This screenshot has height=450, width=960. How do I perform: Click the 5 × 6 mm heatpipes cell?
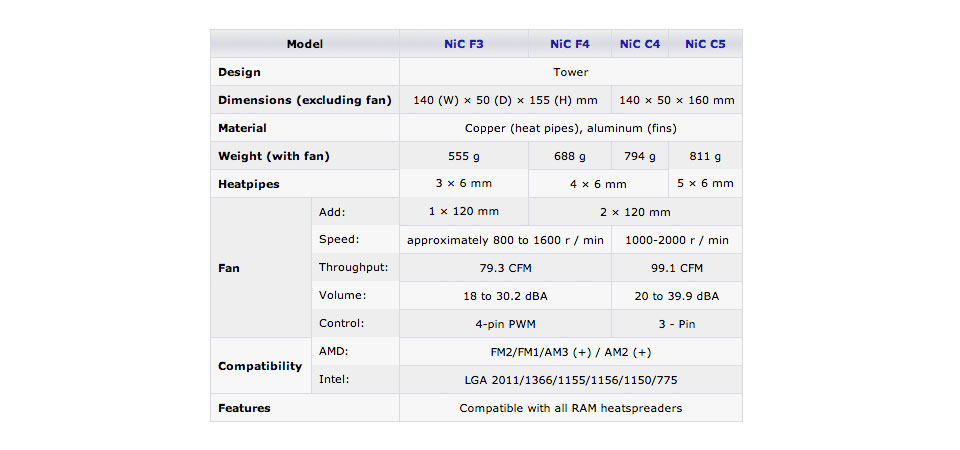705,183
